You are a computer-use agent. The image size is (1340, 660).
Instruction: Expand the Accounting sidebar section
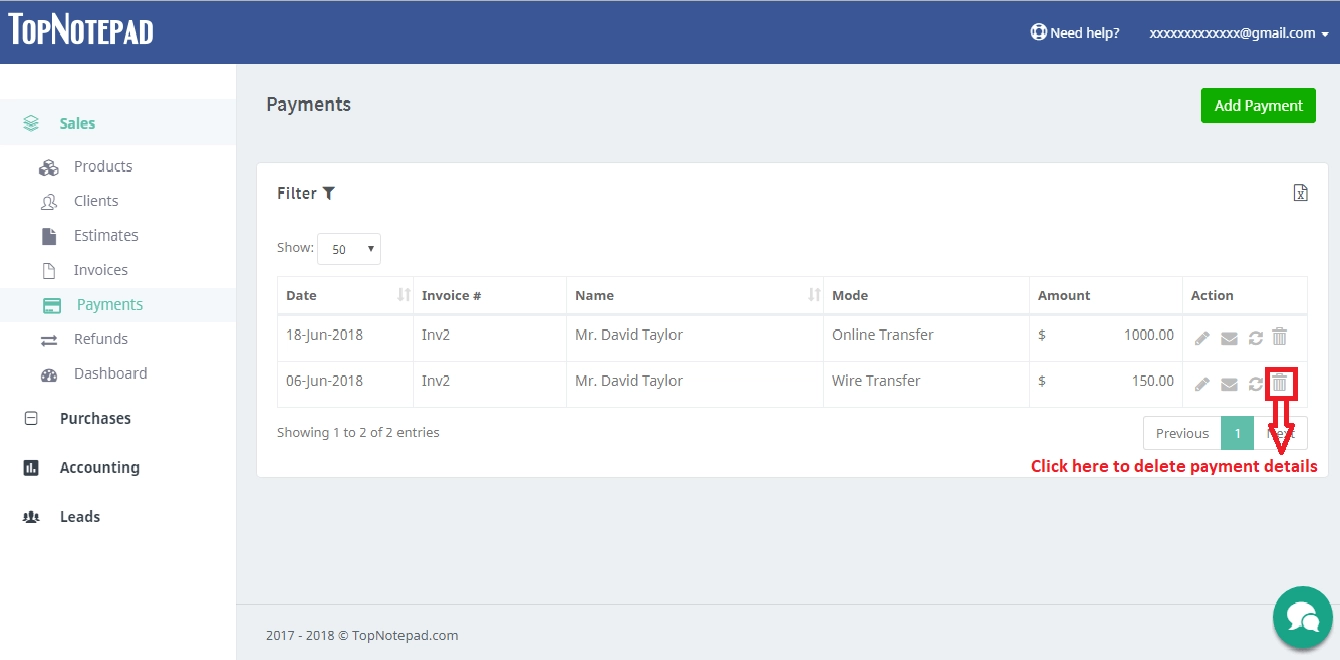tap(99, 467)
